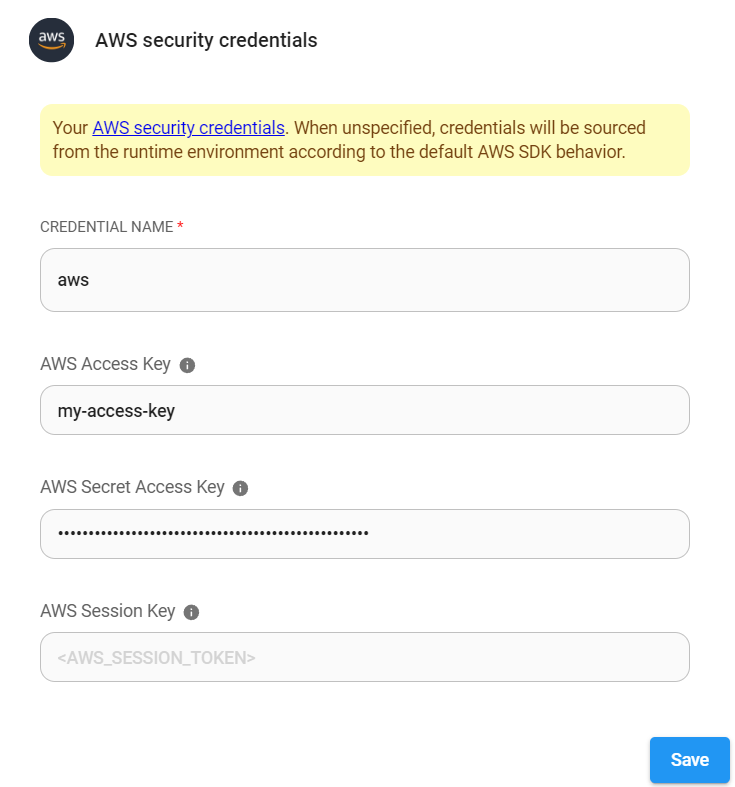The height and width of the screenshot is (787, 735).
Task: Click the AWS Access Key label
Action: coord(105,364)
